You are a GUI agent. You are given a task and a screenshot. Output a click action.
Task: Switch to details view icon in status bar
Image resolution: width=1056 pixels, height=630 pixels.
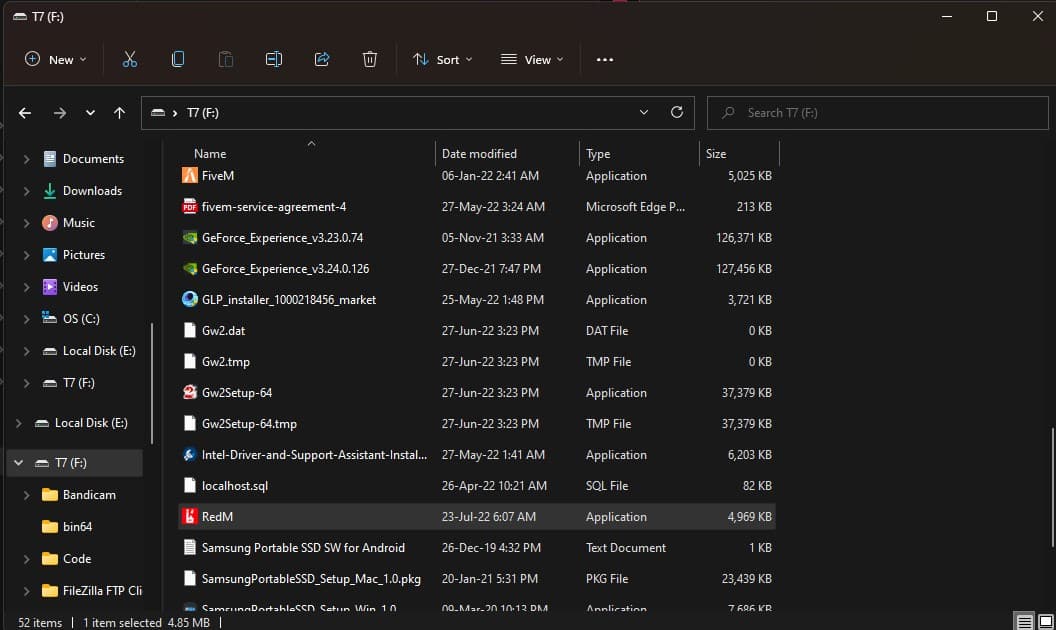coord(1024,622)
